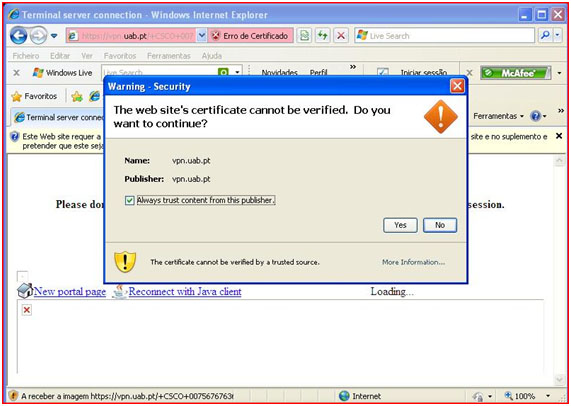Click the green Refresh arrows icon

[322, 36]
